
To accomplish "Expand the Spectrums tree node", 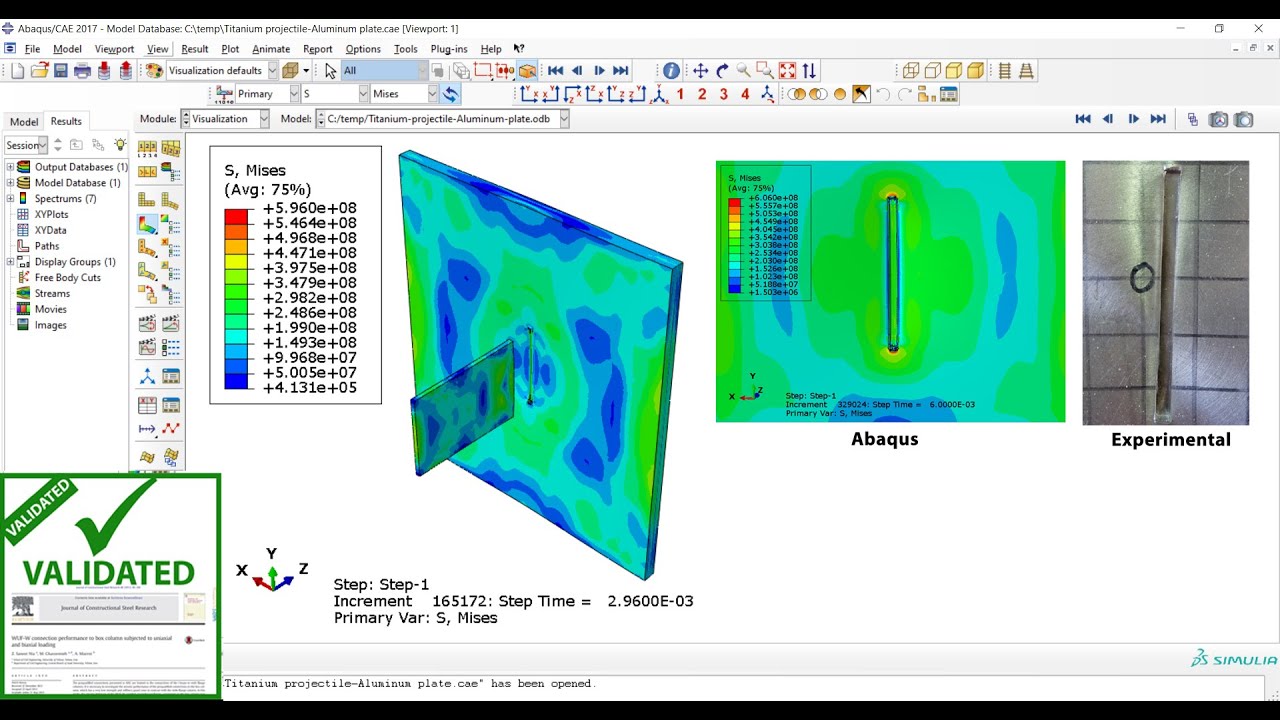I will [10, 199].
